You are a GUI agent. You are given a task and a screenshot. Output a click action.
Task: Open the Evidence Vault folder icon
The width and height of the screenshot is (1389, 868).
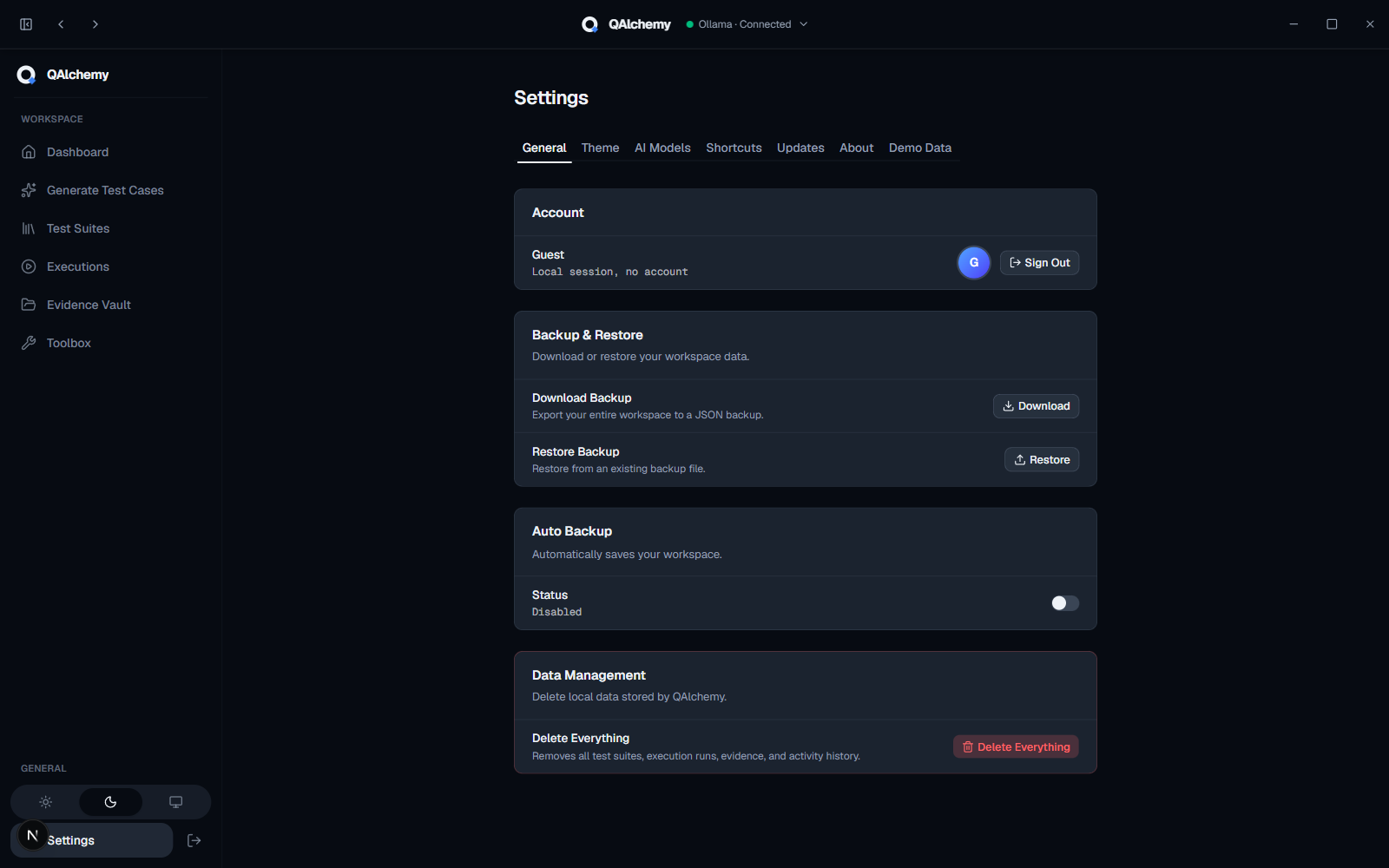pos(29,305)
